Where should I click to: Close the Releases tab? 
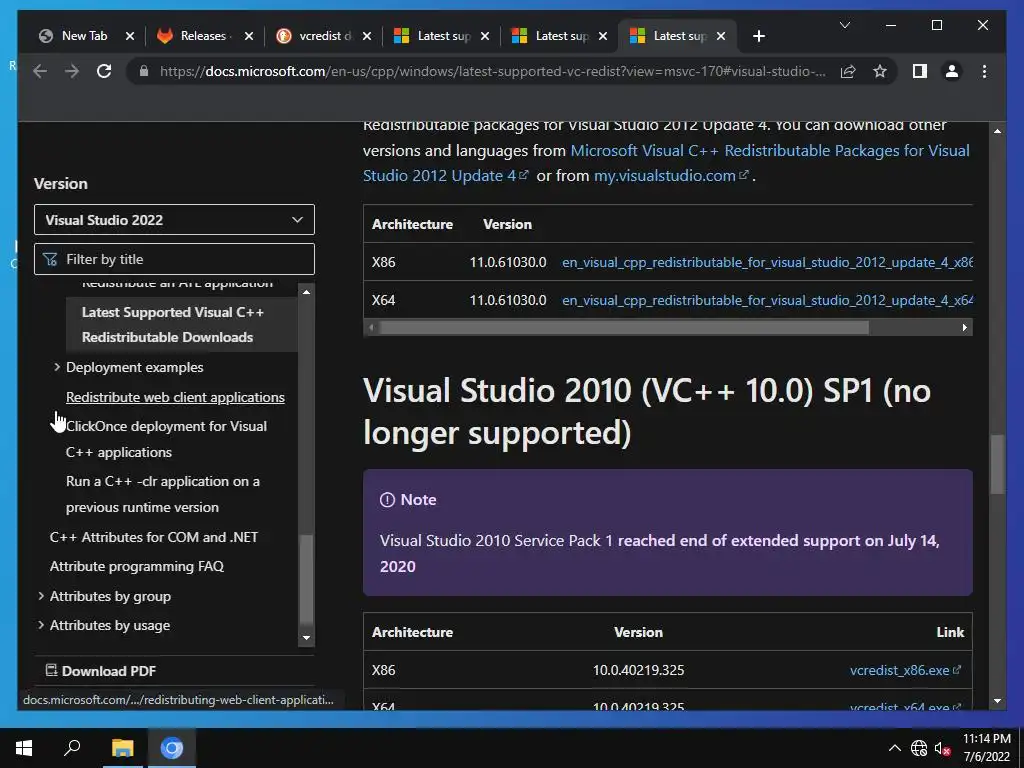248,36
